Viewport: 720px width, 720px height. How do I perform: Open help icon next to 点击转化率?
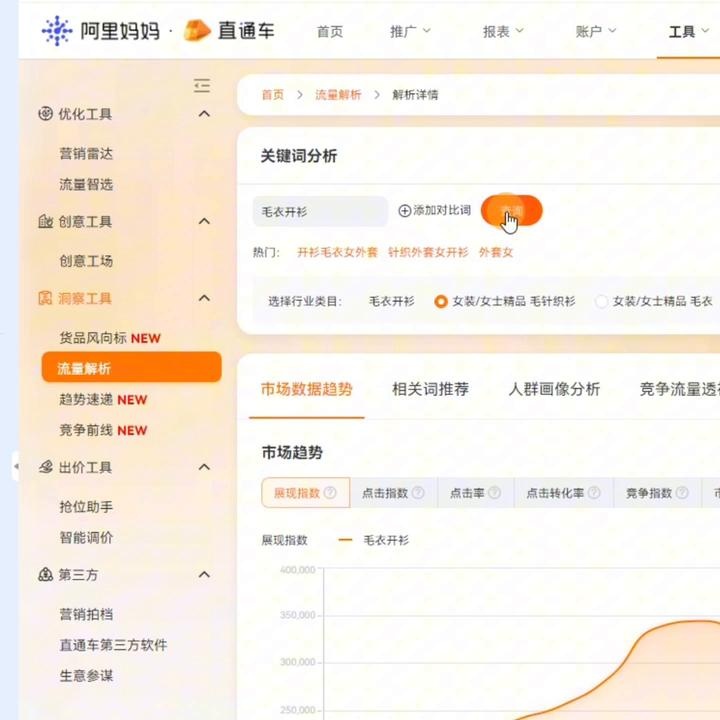[594, 493]
